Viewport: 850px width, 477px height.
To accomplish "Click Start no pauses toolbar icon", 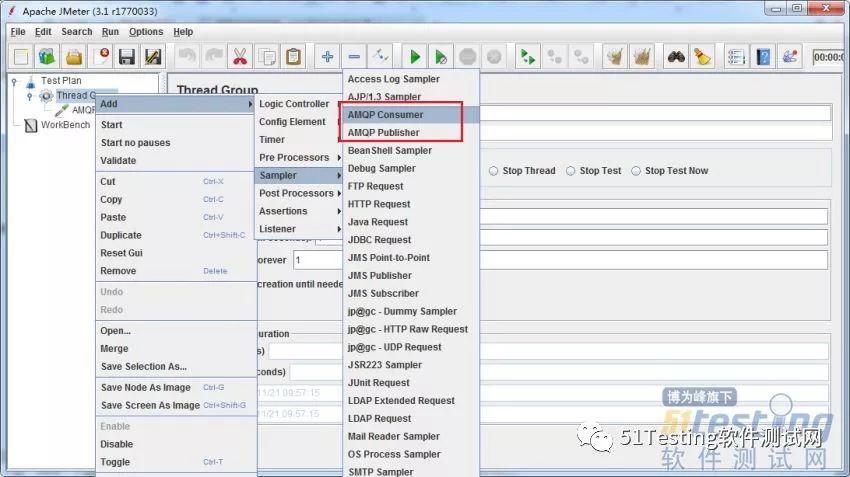I will [x=441, y=56].
